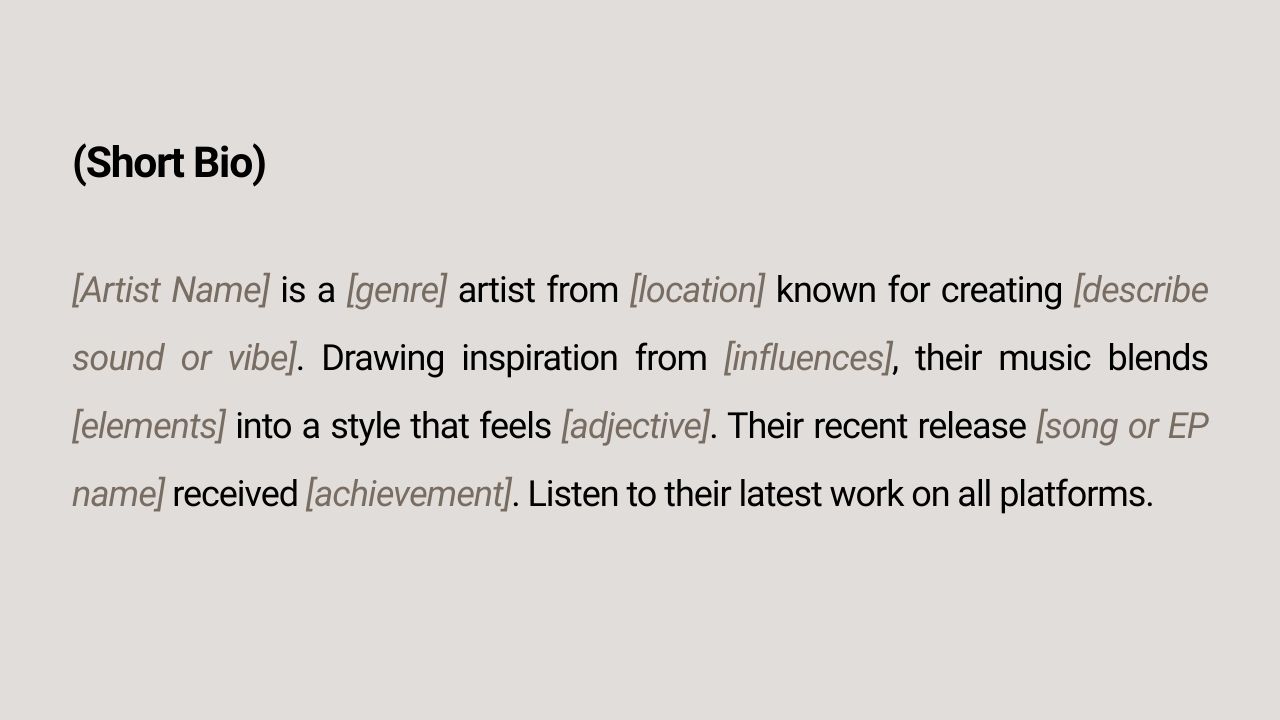
Task: Click the words 'known for creating'
Action: pyautogui.click(x=919, y=290)
